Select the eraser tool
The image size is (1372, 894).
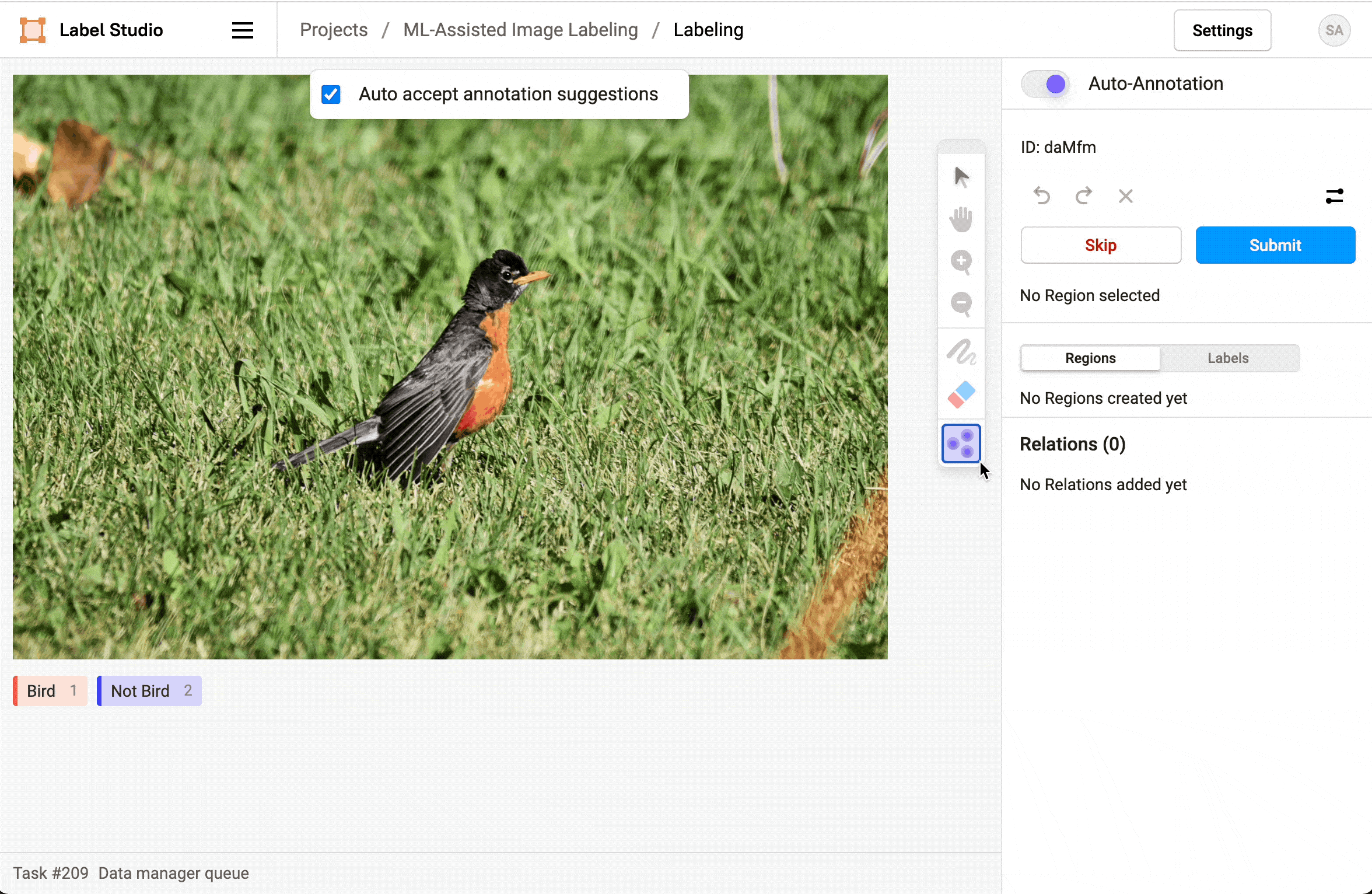[961, 395]
